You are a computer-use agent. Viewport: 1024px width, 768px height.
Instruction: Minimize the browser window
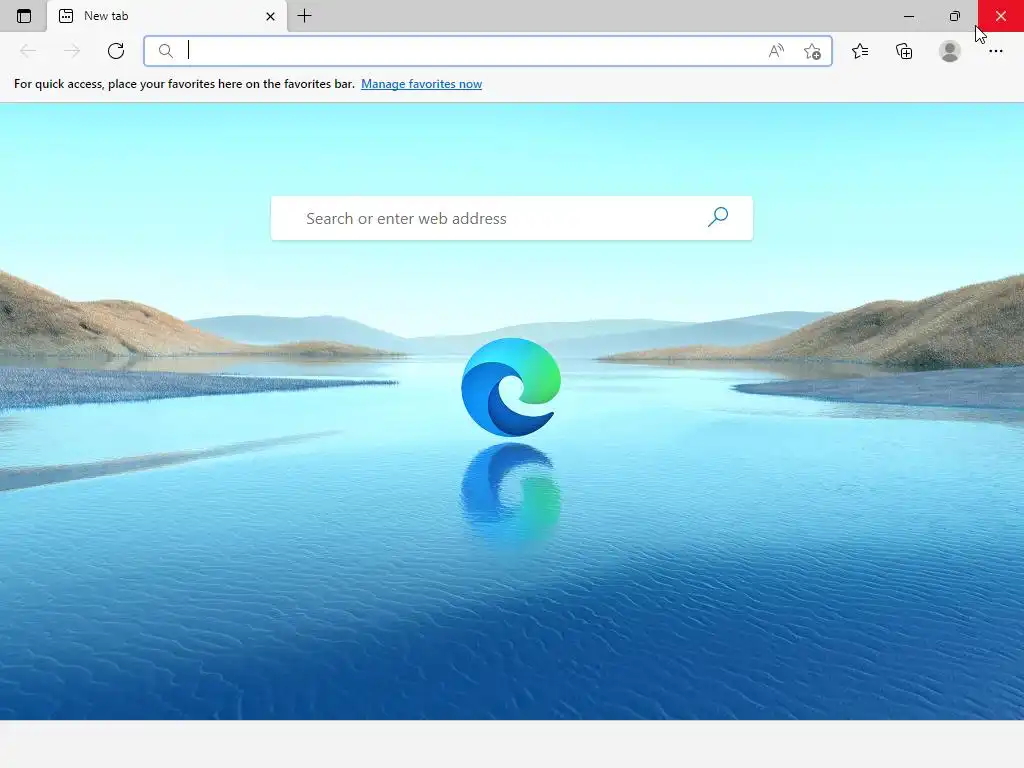[909, 16]
